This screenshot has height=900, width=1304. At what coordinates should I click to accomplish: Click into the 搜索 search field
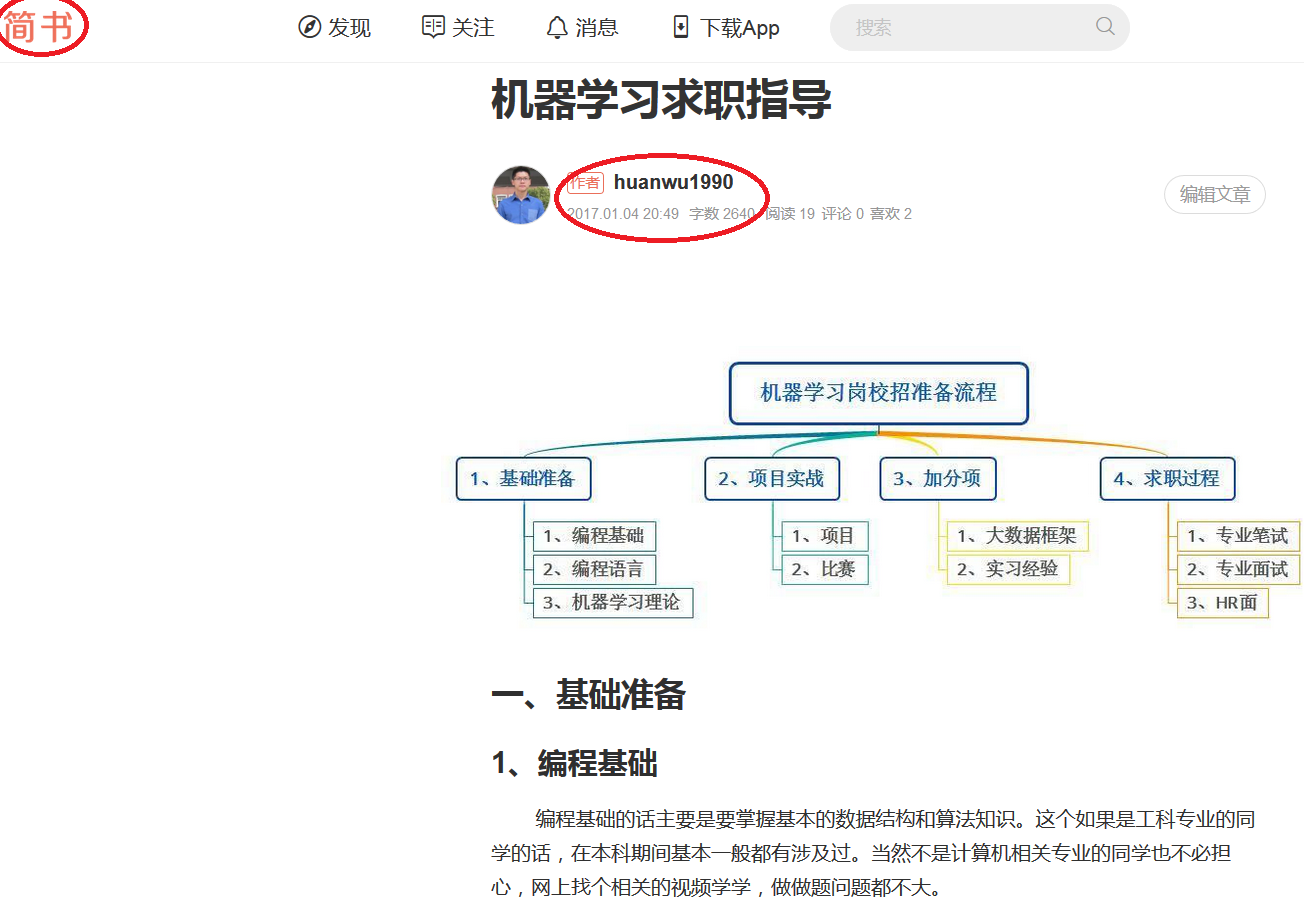pyautogui.click(x=980, y=27)
